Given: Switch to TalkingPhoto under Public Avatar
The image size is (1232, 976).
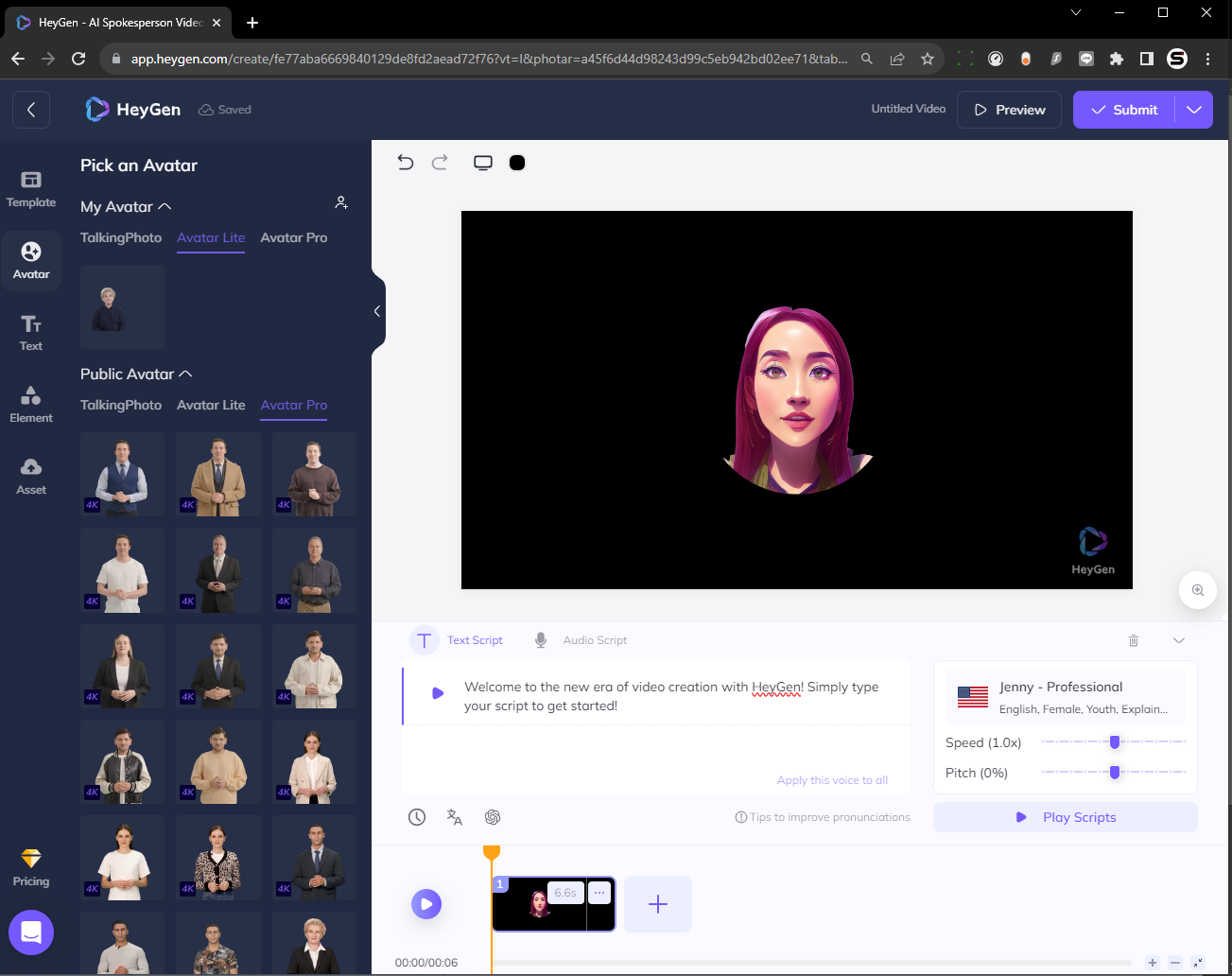Looking at the screenshot, I should point(121,405).
